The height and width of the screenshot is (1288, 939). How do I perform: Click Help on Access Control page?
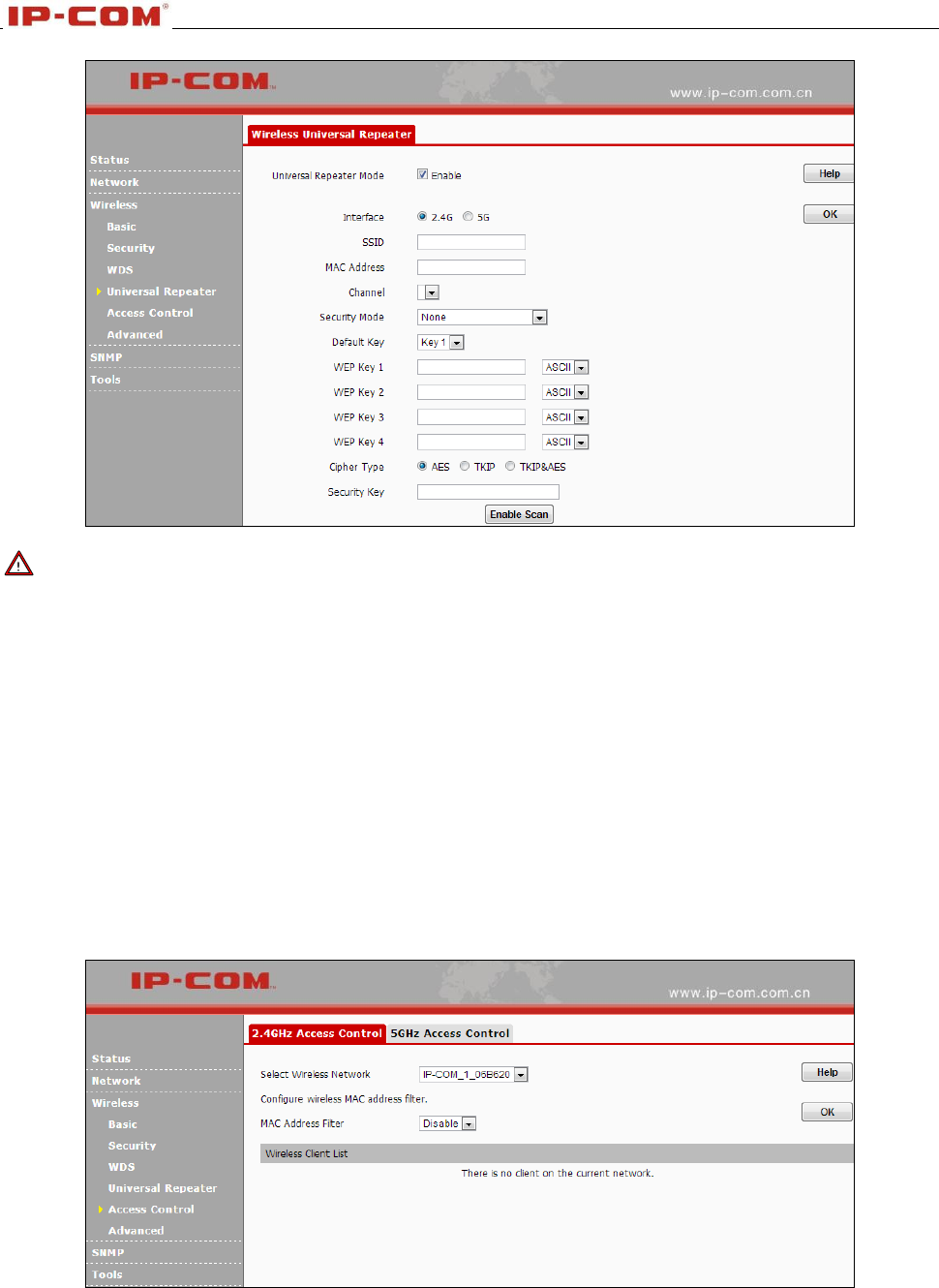tap(827, 1072)
